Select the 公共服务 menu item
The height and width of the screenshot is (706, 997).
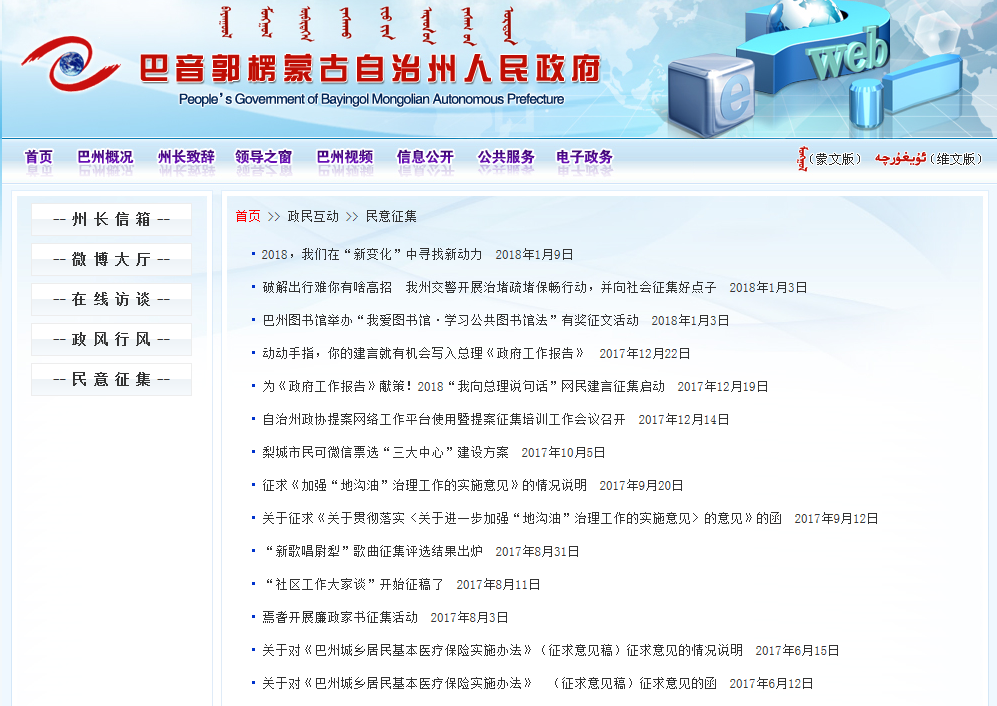(506, 157)
